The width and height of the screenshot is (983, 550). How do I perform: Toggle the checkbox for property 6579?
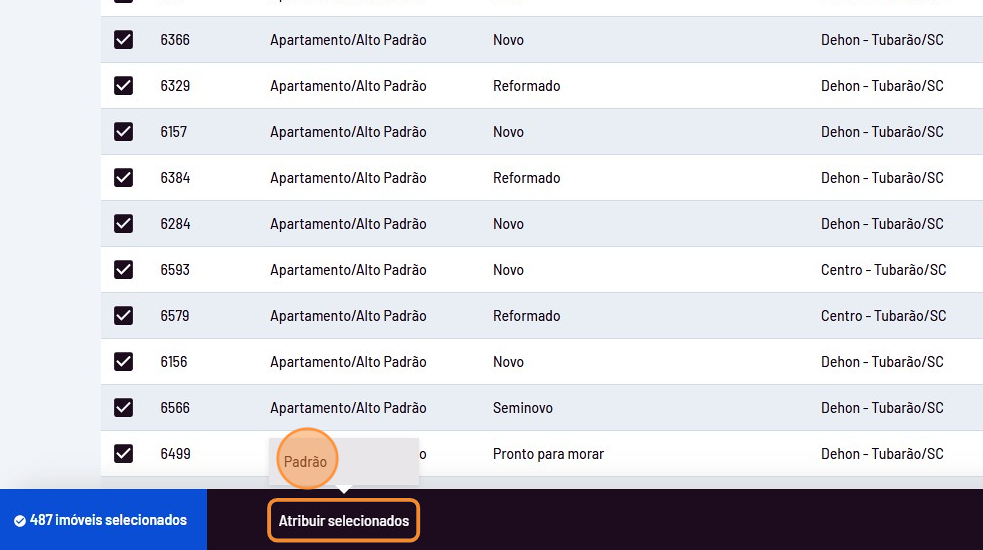click(123, 316)
